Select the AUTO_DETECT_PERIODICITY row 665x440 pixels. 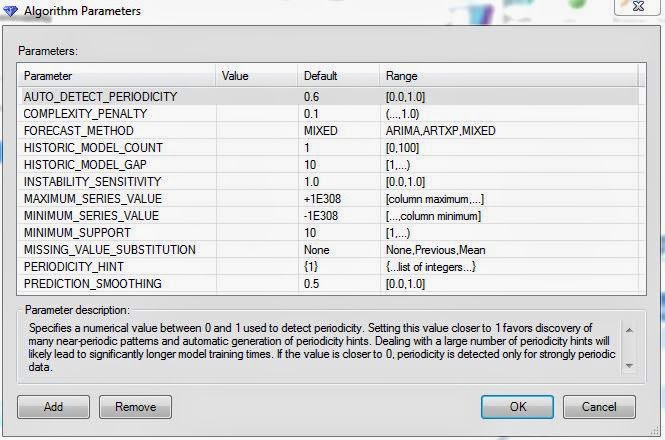tap(328, 97)
